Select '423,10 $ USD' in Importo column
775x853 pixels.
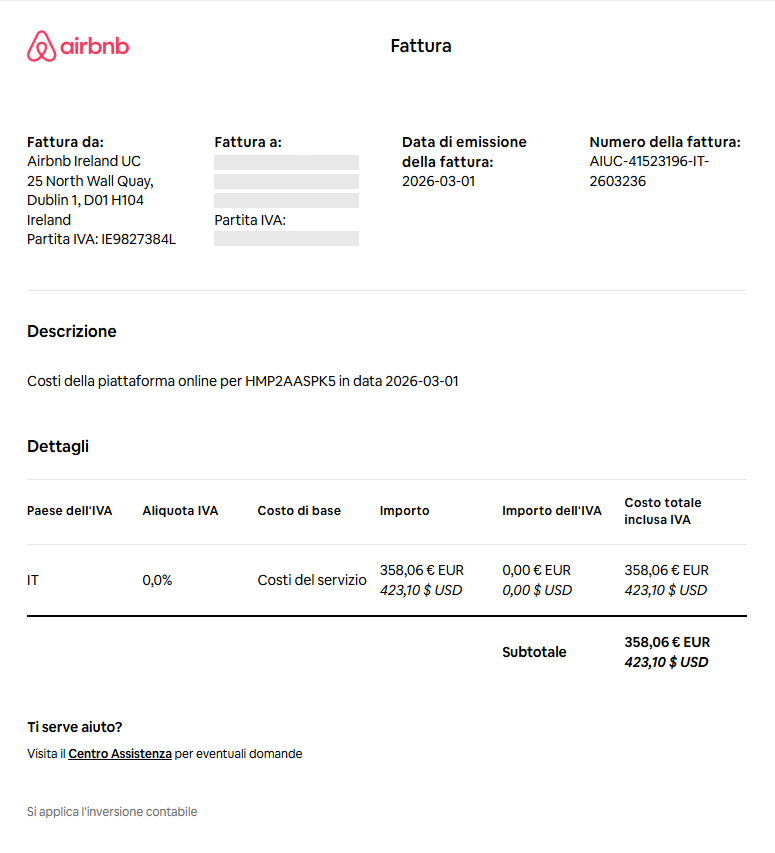421,590
